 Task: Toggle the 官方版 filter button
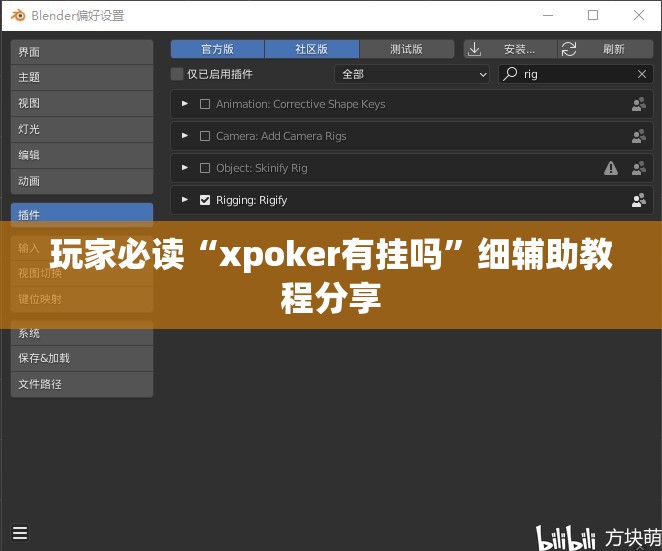pyautogui.click(x=217, y=49)
